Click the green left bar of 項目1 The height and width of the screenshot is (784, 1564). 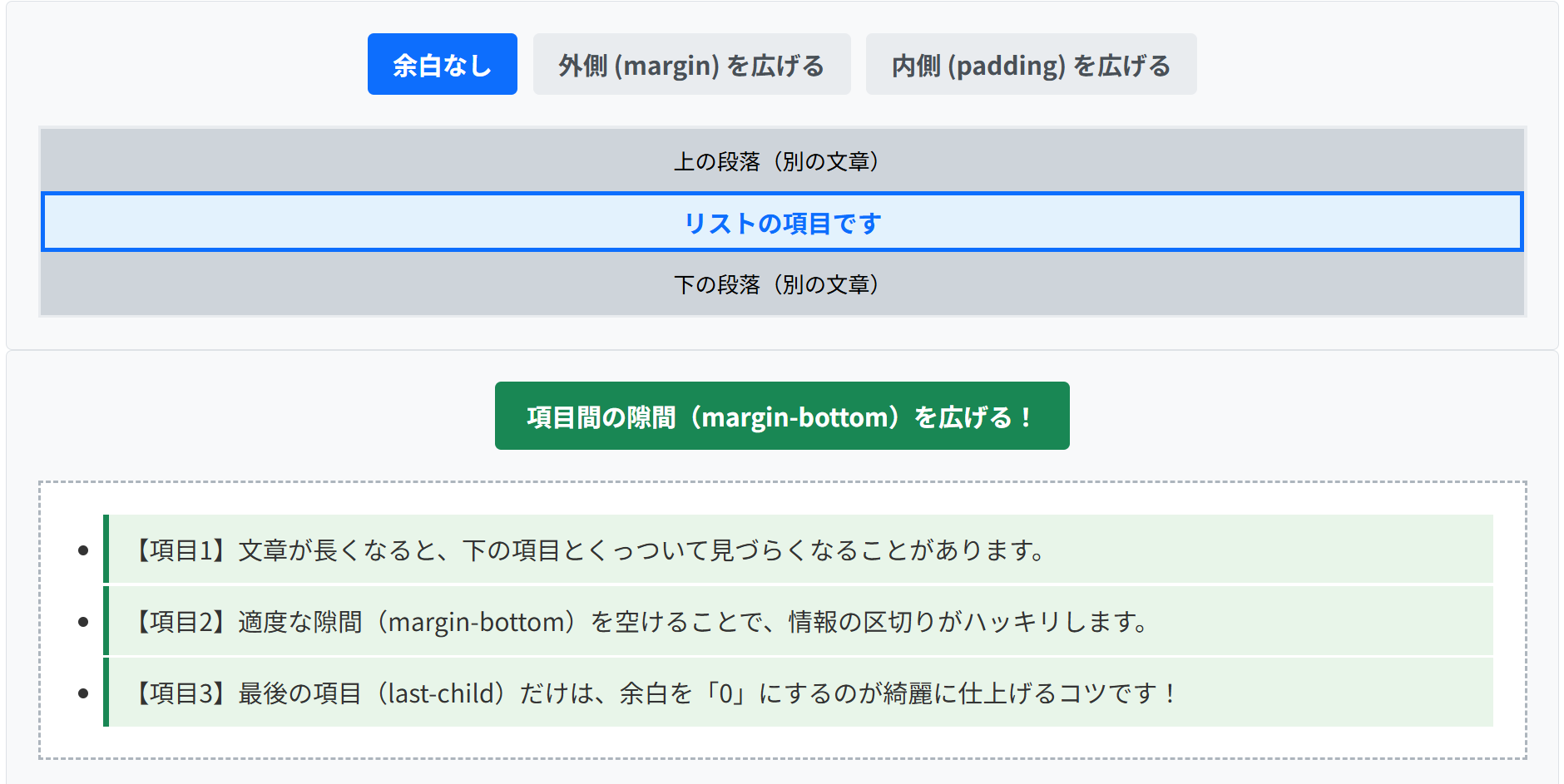(106, 550)
